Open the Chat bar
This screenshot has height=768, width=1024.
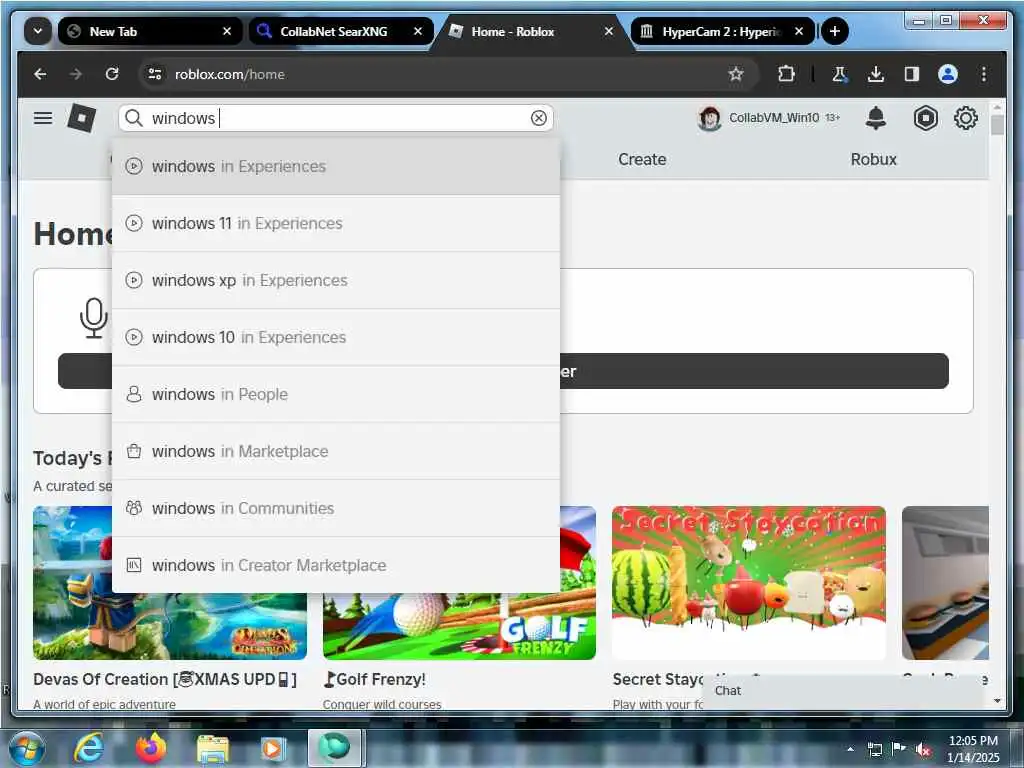(x=842, y=691)
